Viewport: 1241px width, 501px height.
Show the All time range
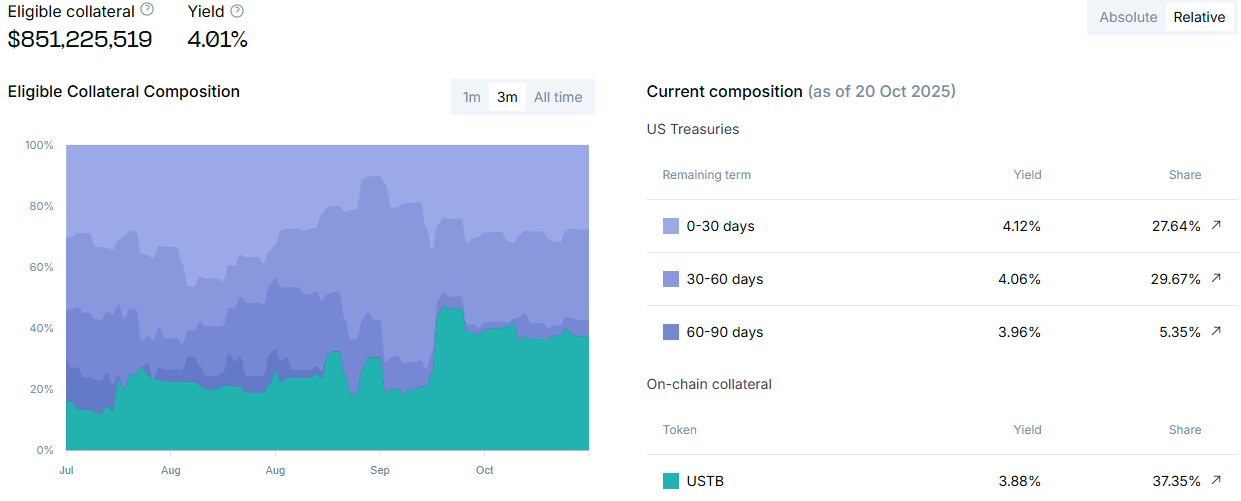(558, 97)
